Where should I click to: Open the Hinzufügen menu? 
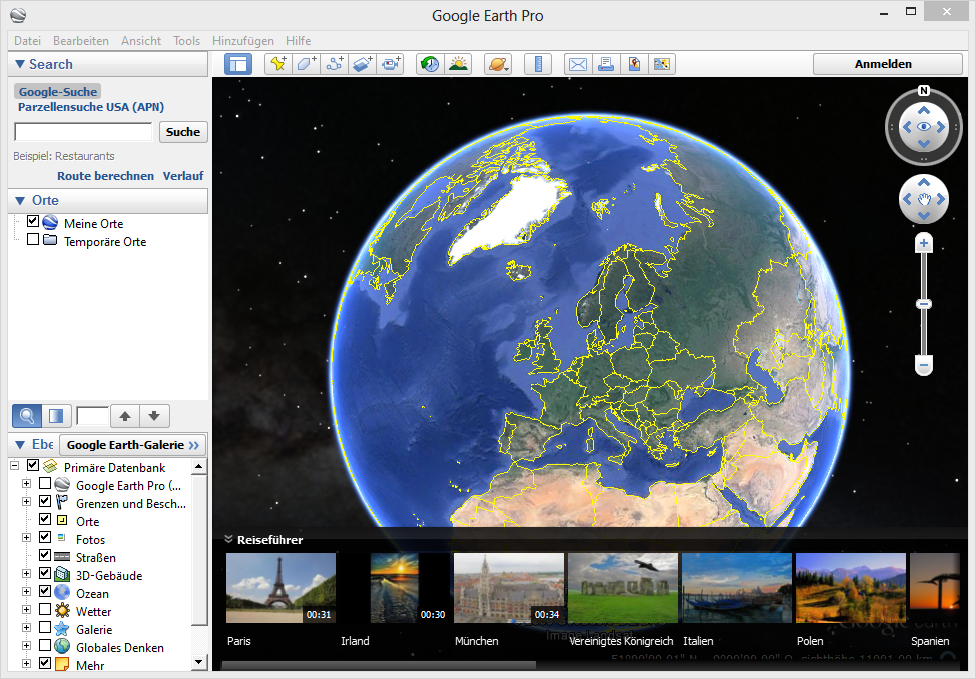(x=243, y=40)
